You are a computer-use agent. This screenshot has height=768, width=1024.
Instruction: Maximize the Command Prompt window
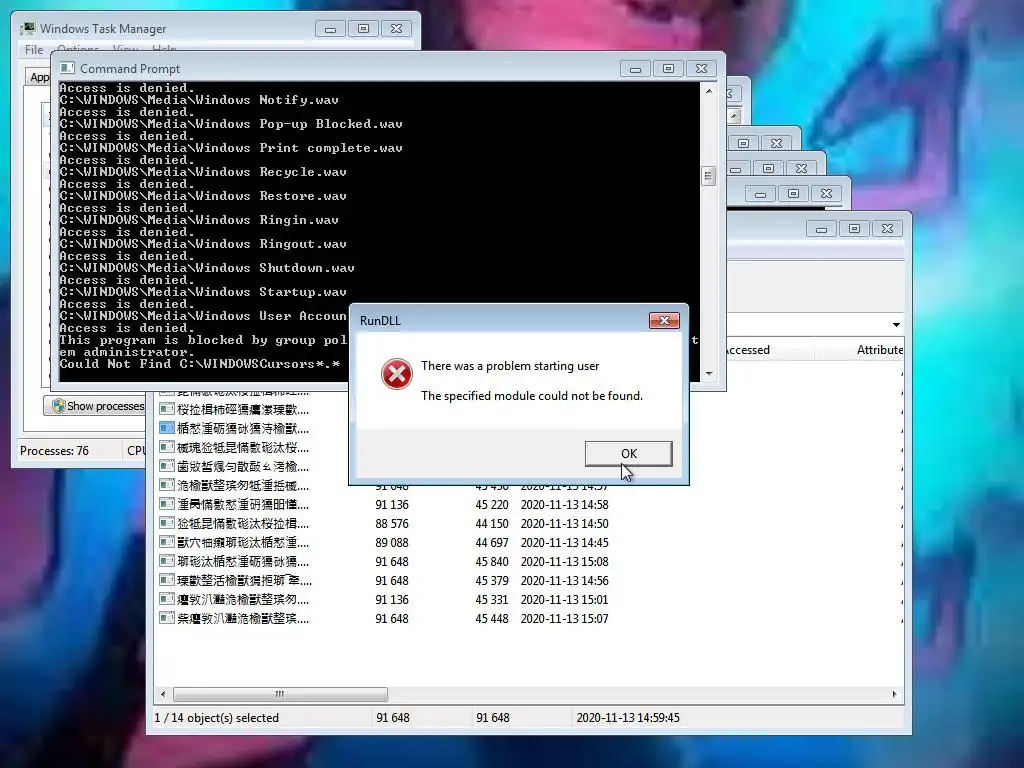coord(668,69)
